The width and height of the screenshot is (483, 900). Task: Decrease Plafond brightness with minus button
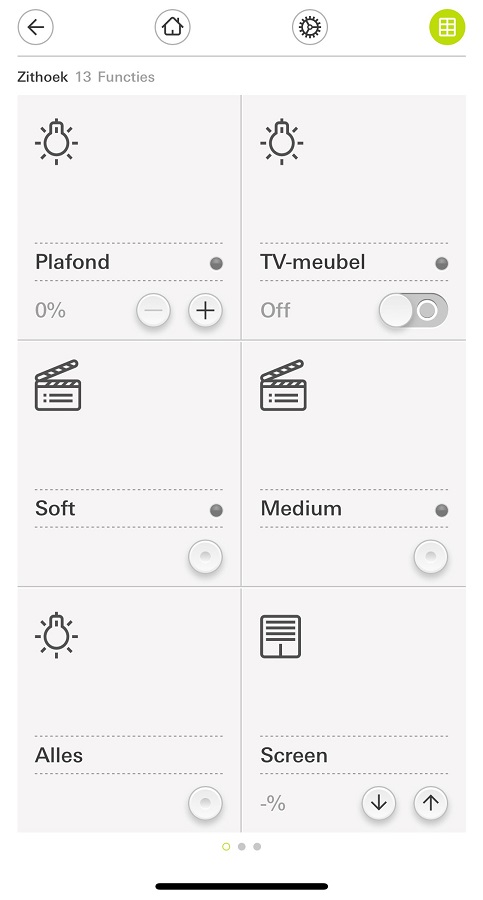coord(153,311)
